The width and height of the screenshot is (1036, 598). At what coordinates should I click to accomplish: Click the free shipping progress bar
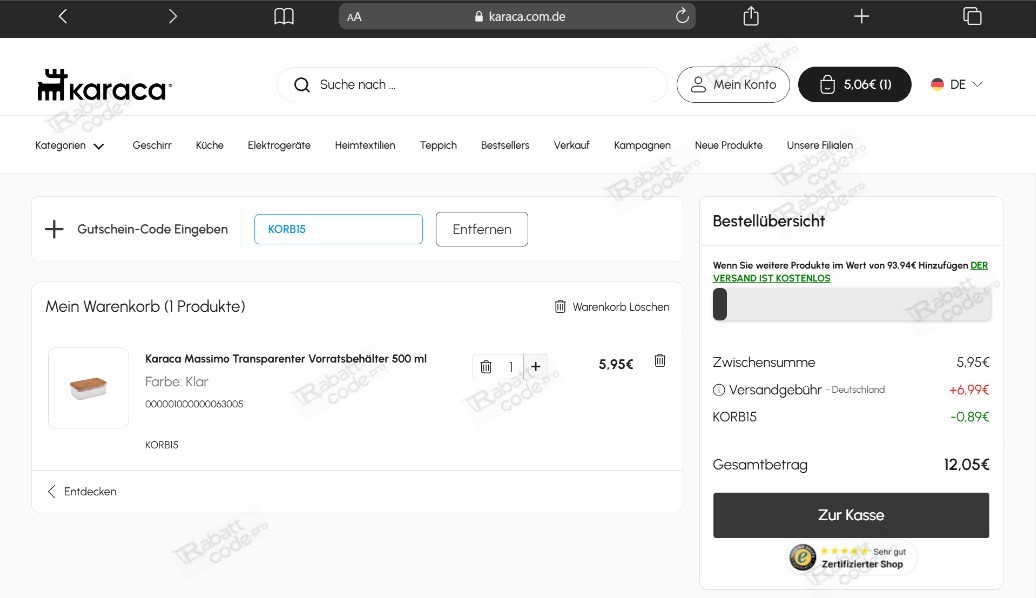point(852,305)
